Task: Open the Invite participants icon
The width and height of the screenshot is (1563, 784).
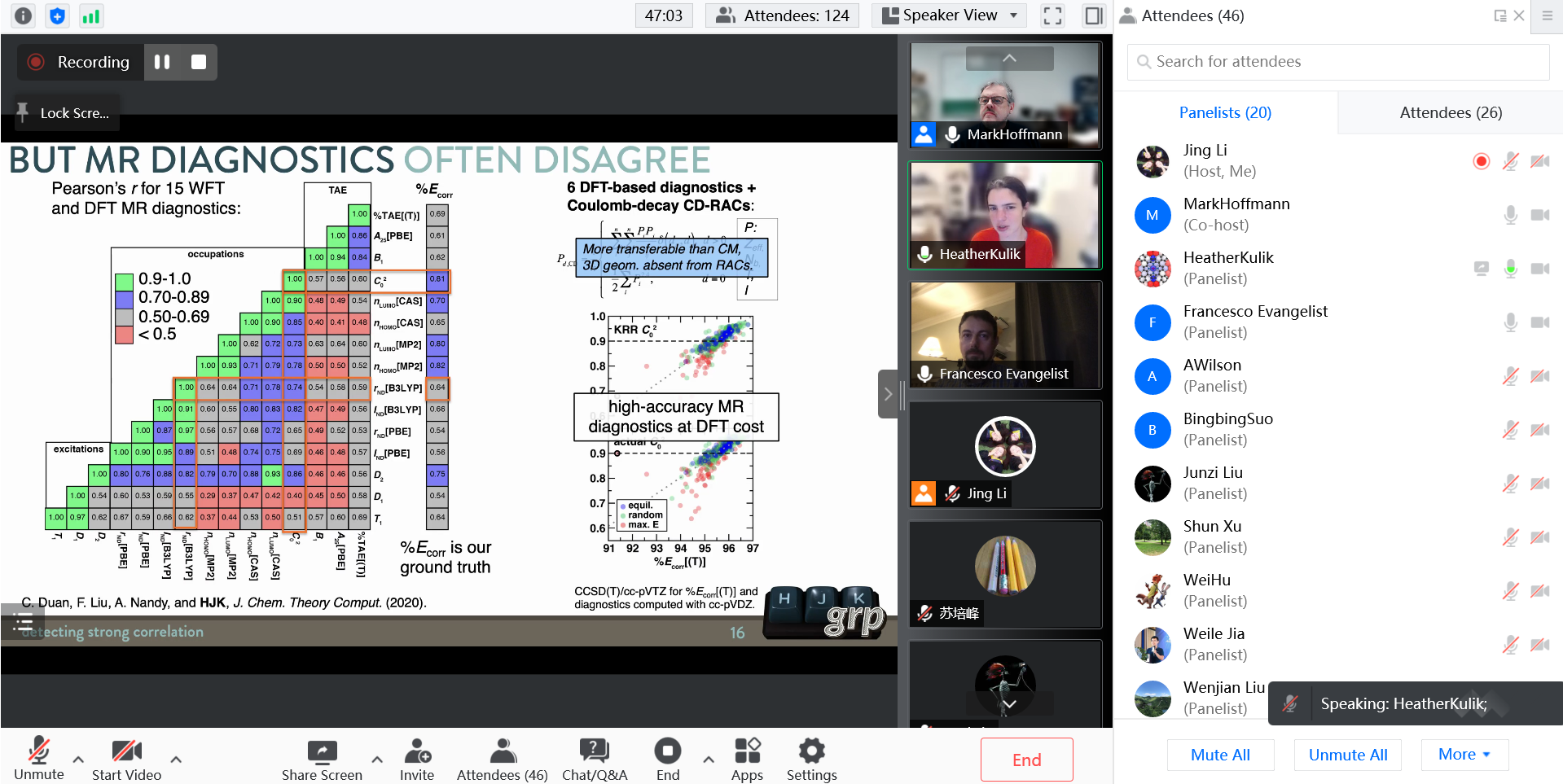Action: [x=416, y=751]
